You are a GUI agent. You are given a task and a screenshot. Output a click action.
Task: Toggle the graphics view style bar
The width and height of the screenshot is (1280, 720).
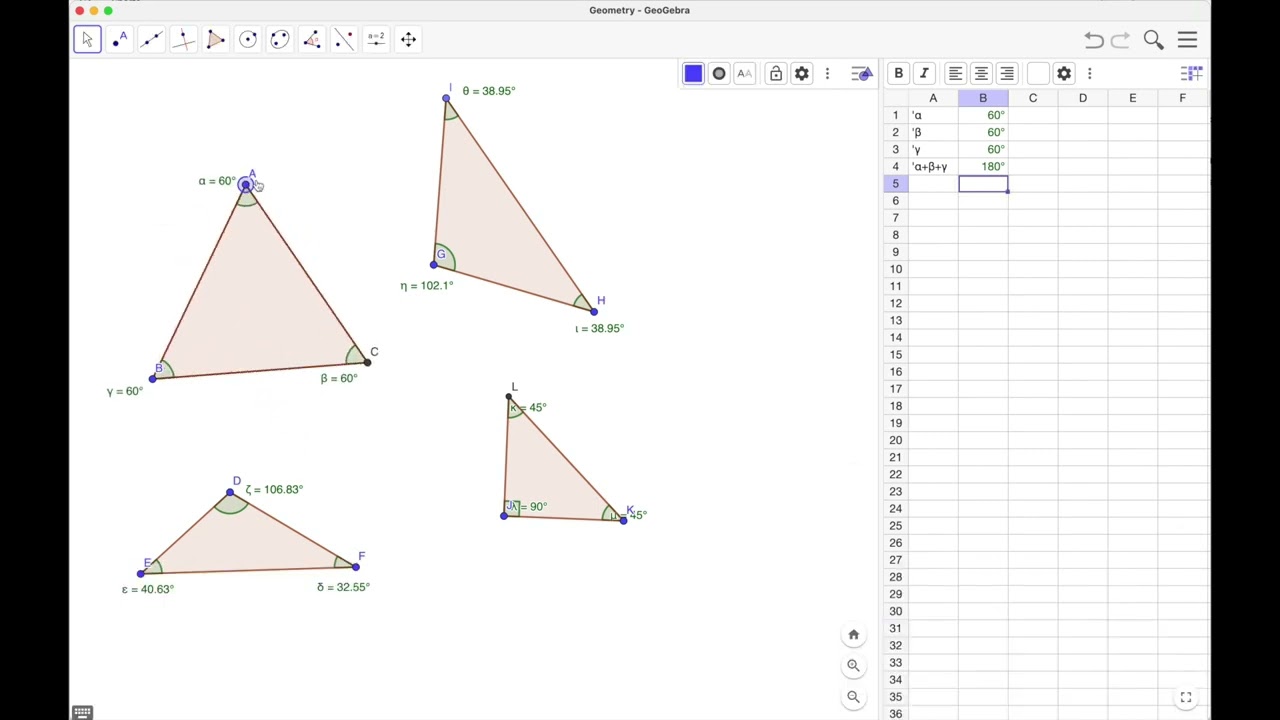(862, 74)
